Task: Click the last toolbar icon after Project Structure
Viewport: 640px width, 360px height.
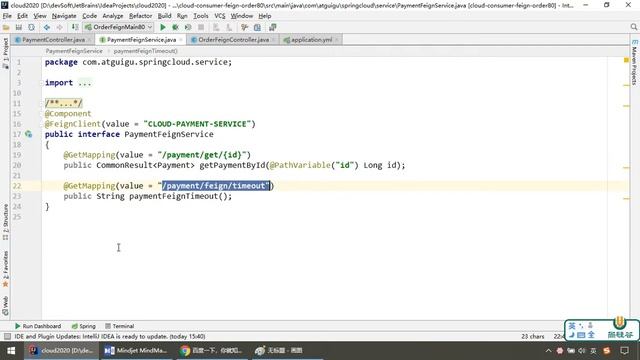Action: (x=272, y=27)
